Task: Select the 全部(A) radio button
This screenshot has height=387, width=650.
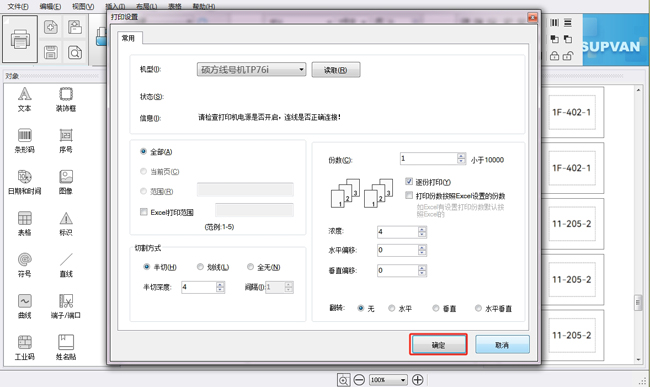Action: pos(143,152)
